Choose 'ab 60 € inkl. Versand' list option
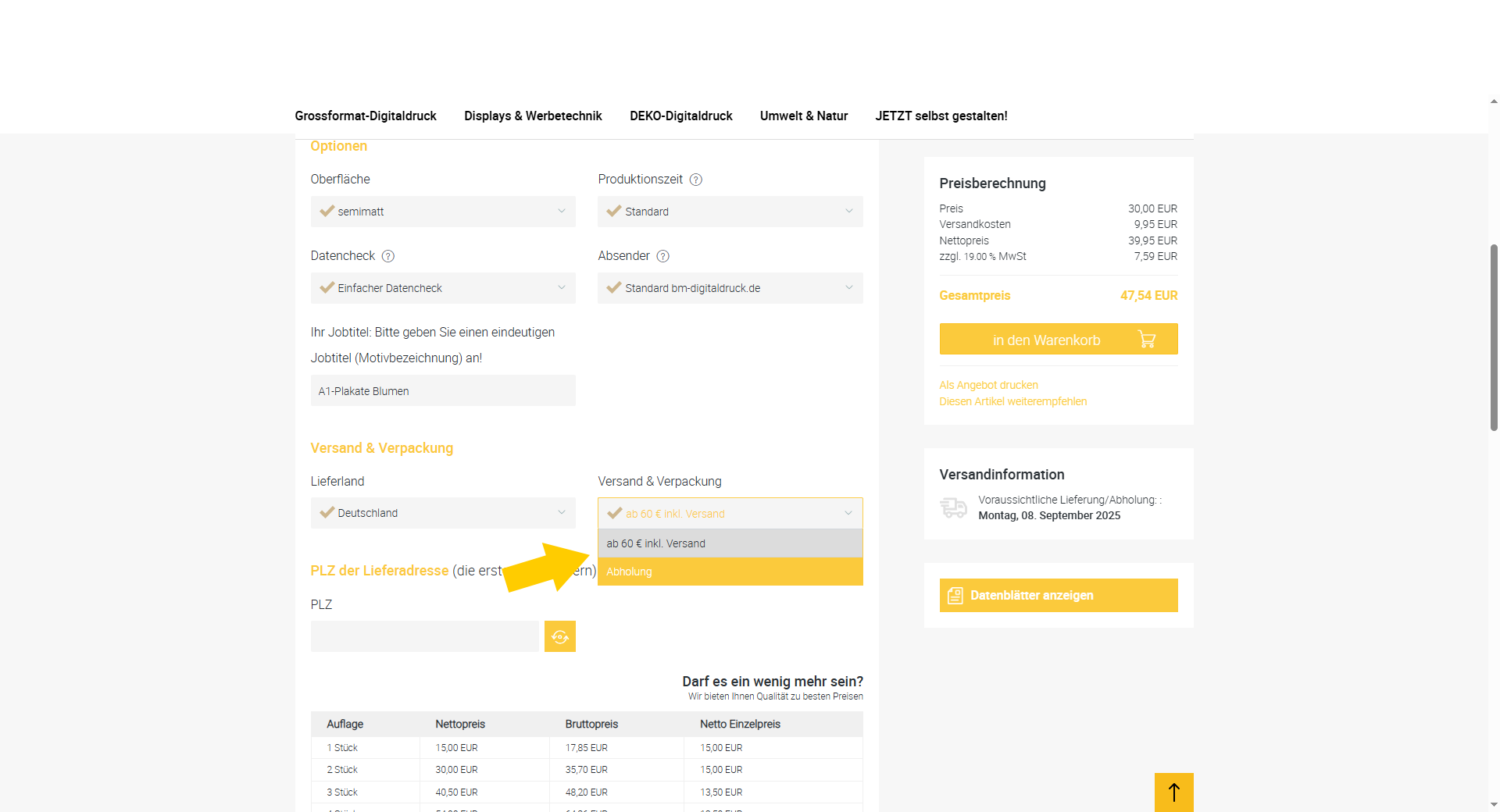This screenshot has width=1500, height=812. pos(730,543)
